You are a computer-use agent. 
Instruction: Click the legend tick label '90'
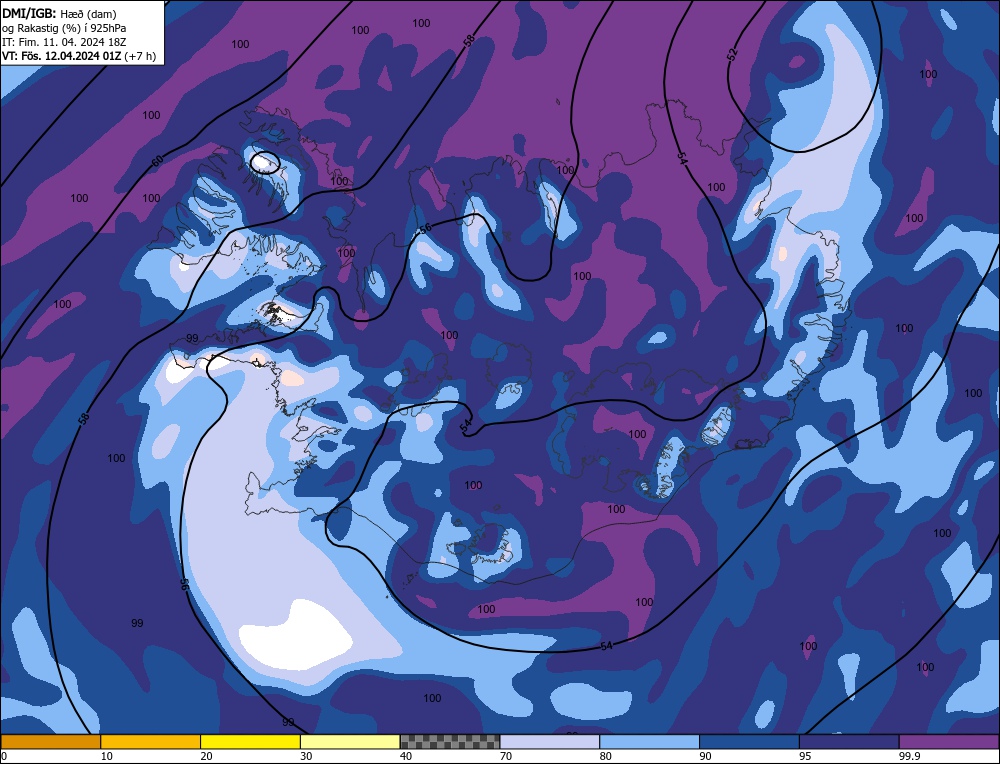705,756
